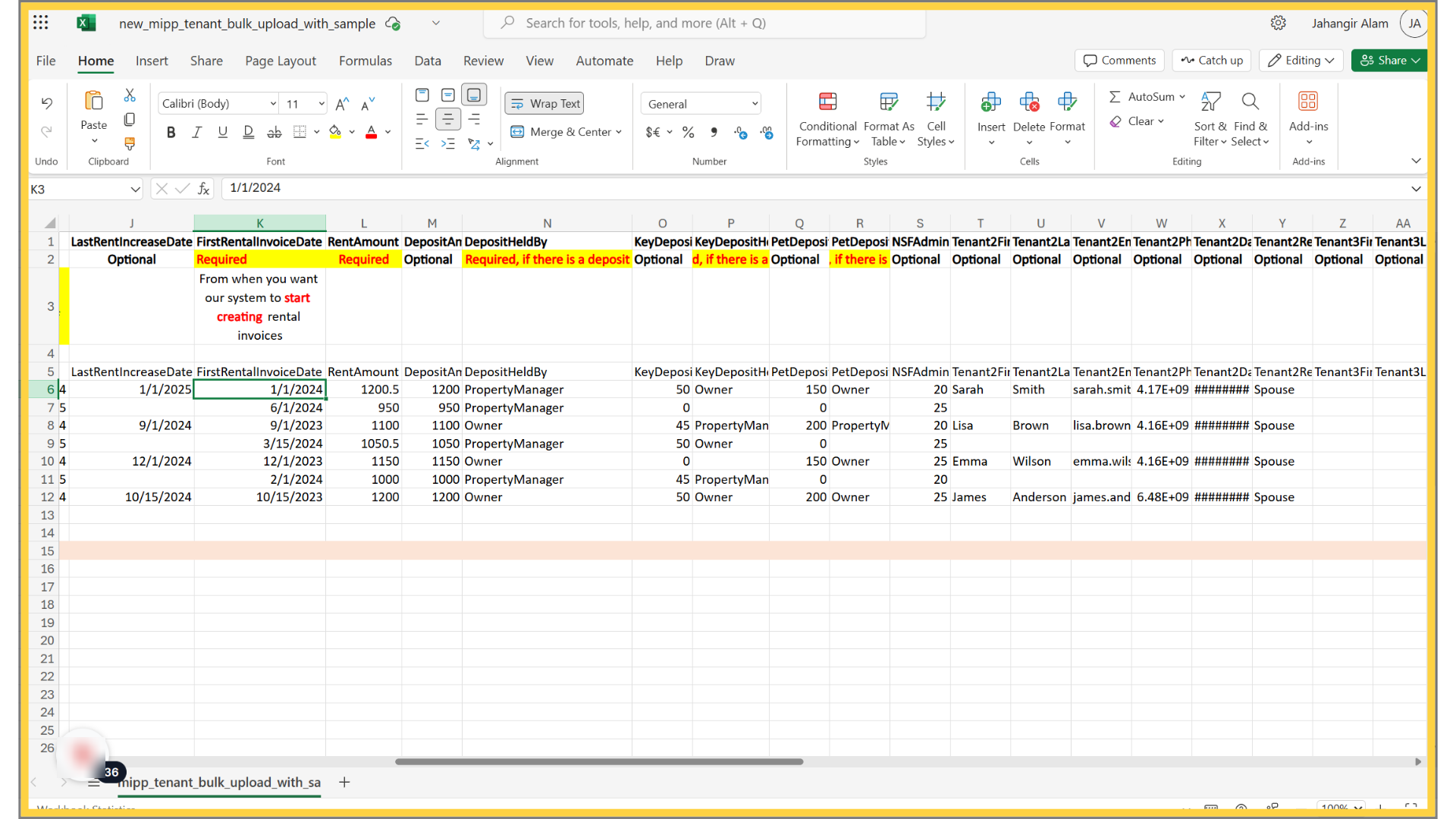Expand the Clear dropdown arrow
The height and width of the screenshot is (819, 1456).
click(1161, 121)
